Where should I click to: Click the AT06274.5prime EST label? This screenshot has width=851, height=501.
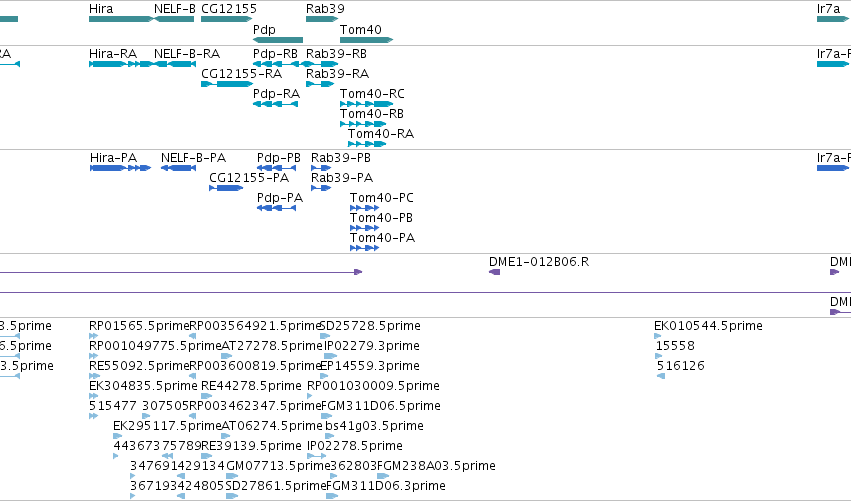(x=272, y=427)
